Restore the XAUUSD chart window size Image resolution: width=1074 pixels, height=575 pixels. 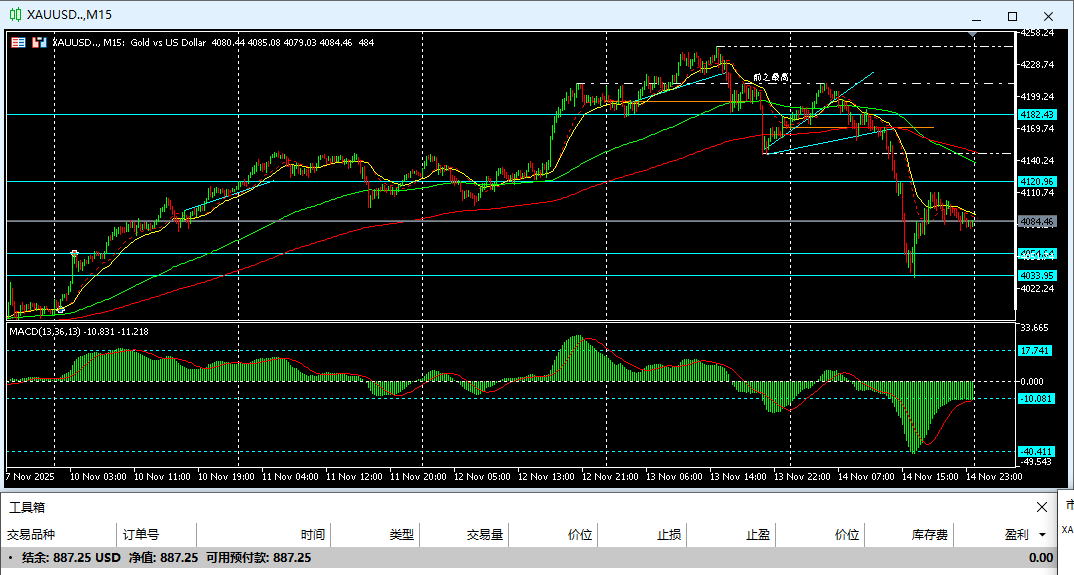pos(1012,16)
